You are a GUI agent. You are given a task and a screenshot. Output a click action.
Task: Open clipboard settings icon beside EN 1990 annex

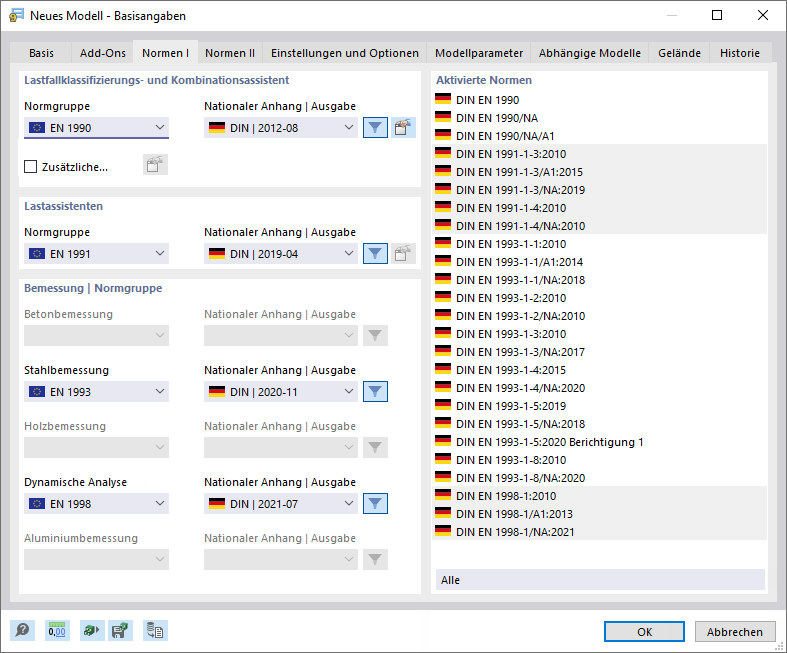403,127
